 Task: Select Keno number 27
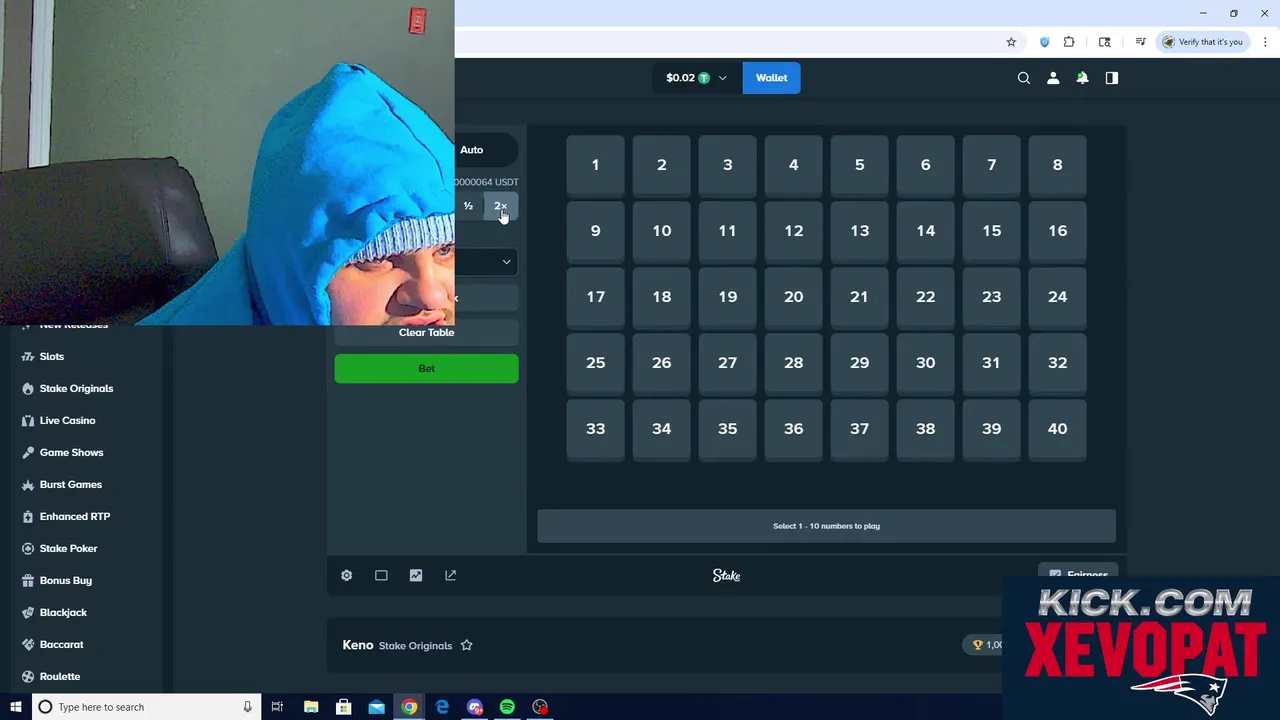click(x=727, y=363)
